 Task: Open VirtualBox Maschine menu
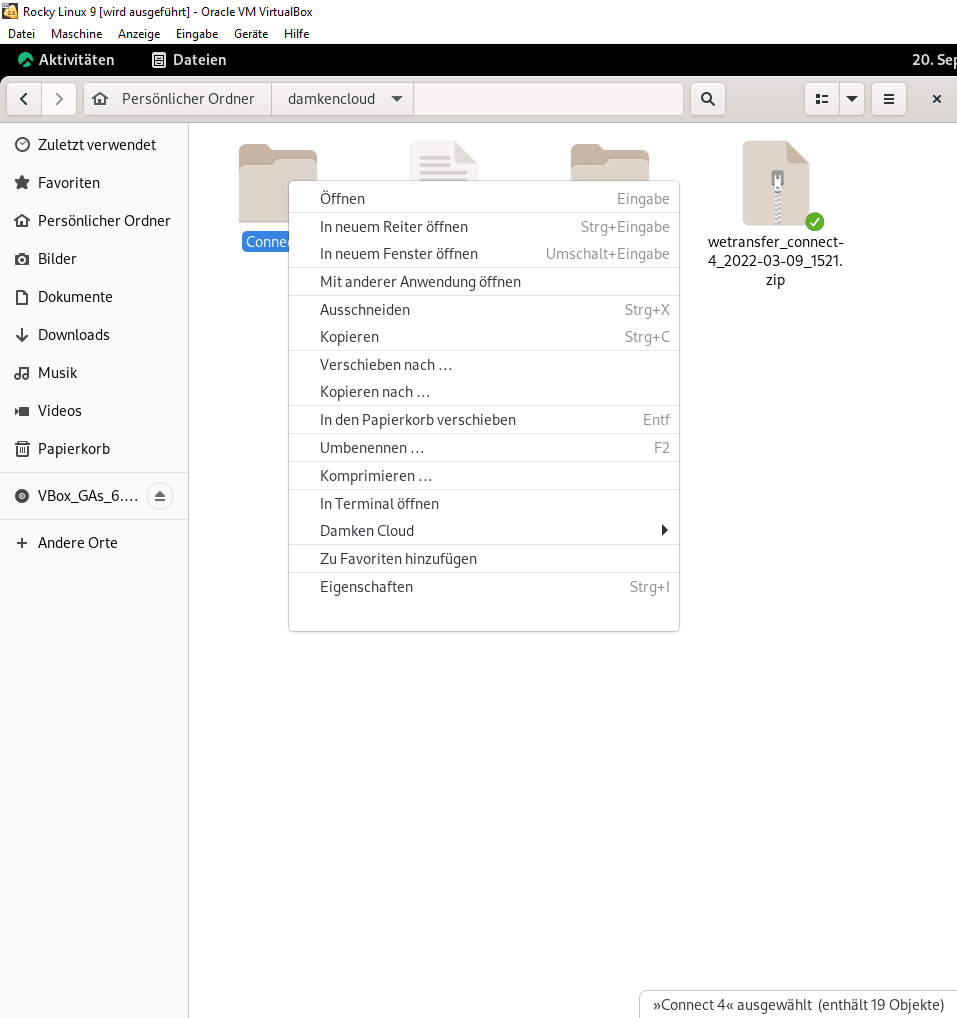[x=77, y=34]
